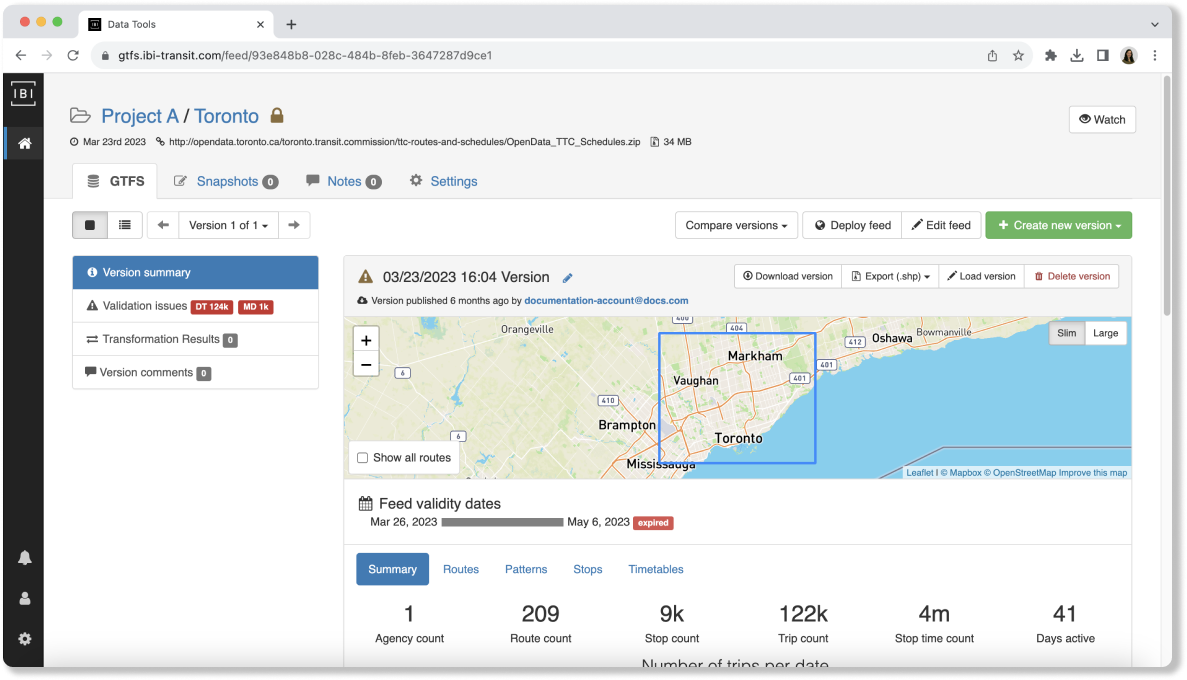Switch to version list view
Screen dimensions: 1187x680
125,225
